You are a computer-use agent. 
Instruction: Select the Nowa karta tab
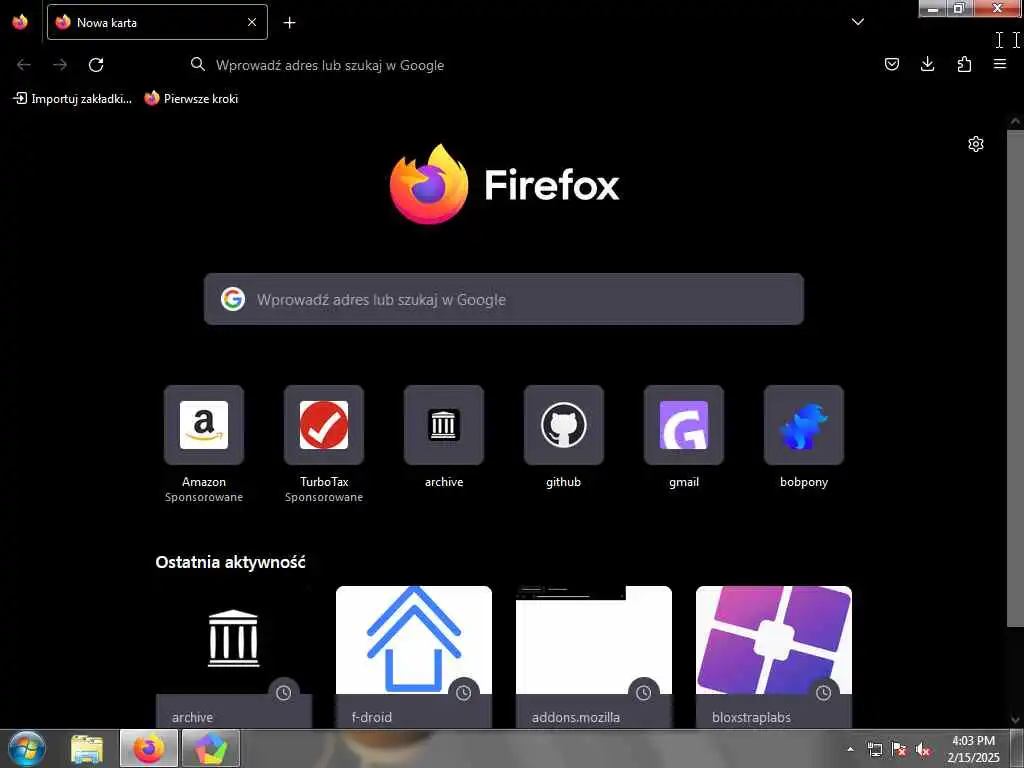pyautogui.click(x=157, y=22)
